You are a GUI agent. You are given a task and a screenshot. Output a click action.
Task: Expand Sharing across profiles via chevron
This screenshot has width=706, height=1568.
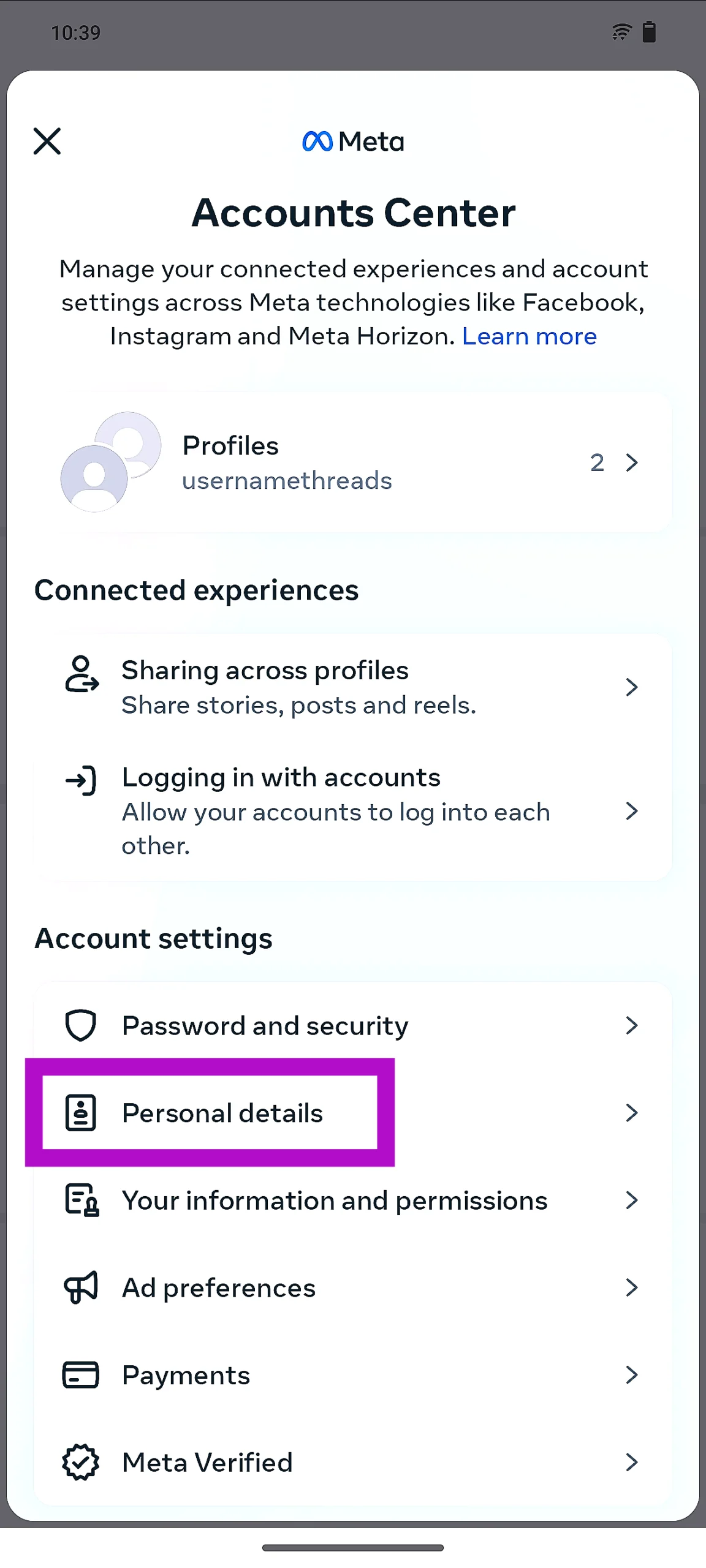(632, 687)
